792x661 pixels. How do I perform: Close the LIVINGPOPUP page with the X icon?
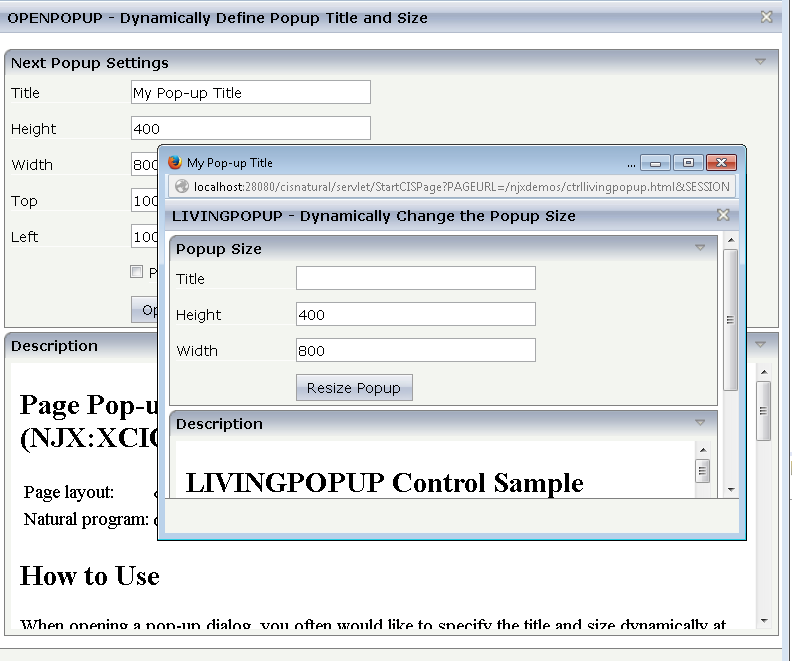click(x=723, y=215)
